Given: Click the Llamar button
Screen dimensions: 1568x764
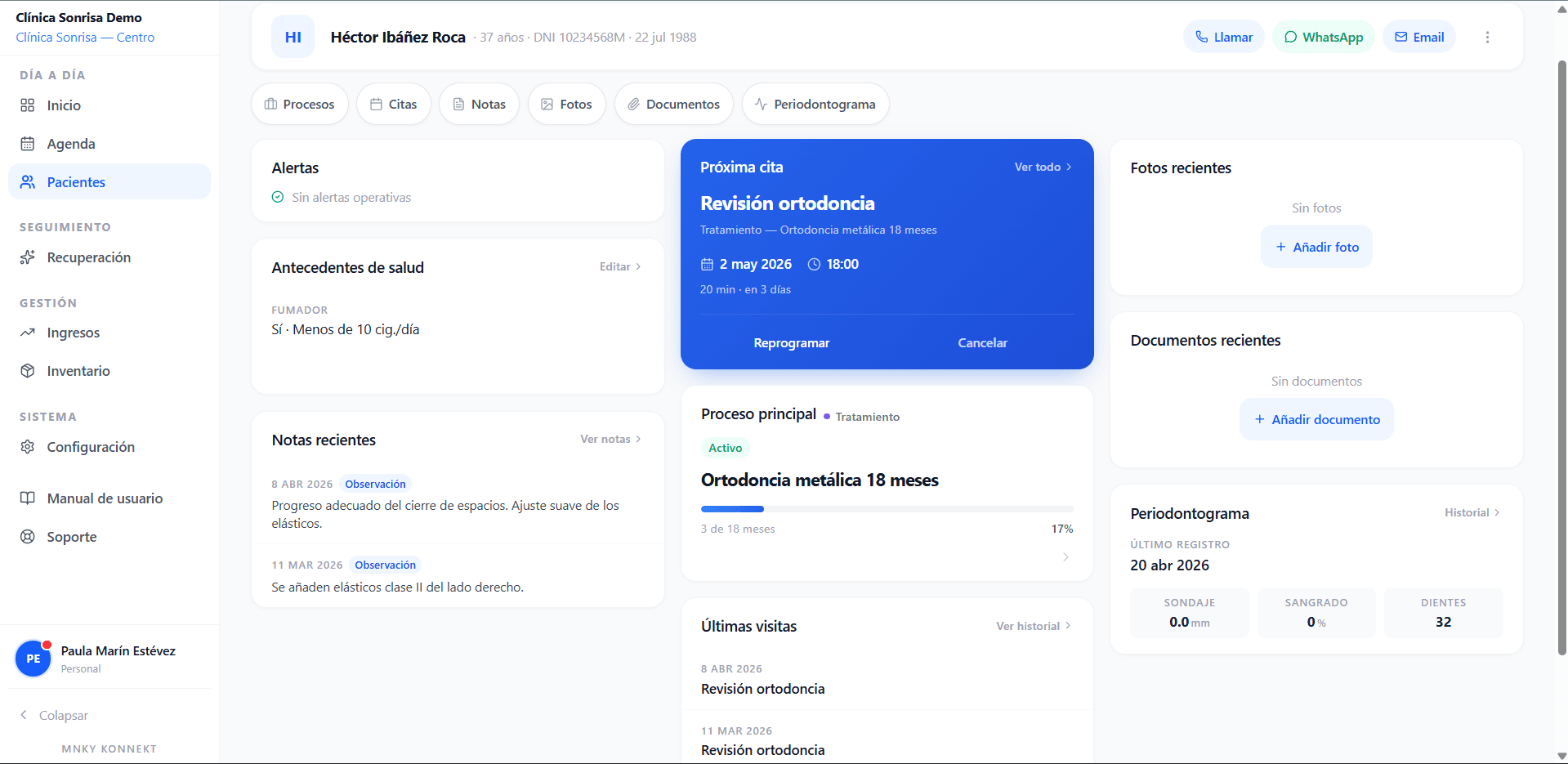Looking at the screenshot, I should [1224, 37].
